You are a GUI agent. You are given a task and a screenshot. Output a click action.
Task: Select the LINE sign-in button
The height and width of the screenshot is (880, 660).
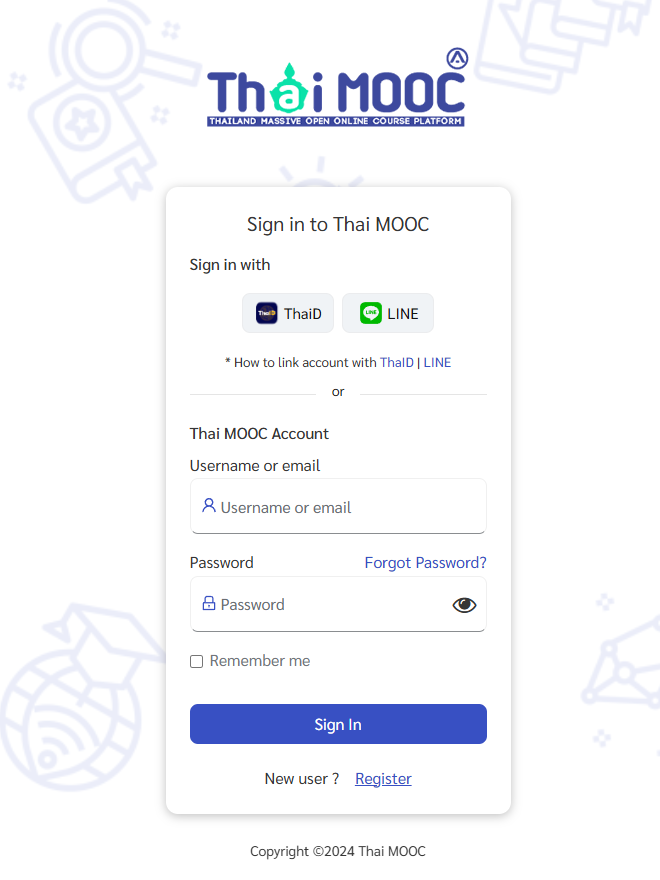388,312
